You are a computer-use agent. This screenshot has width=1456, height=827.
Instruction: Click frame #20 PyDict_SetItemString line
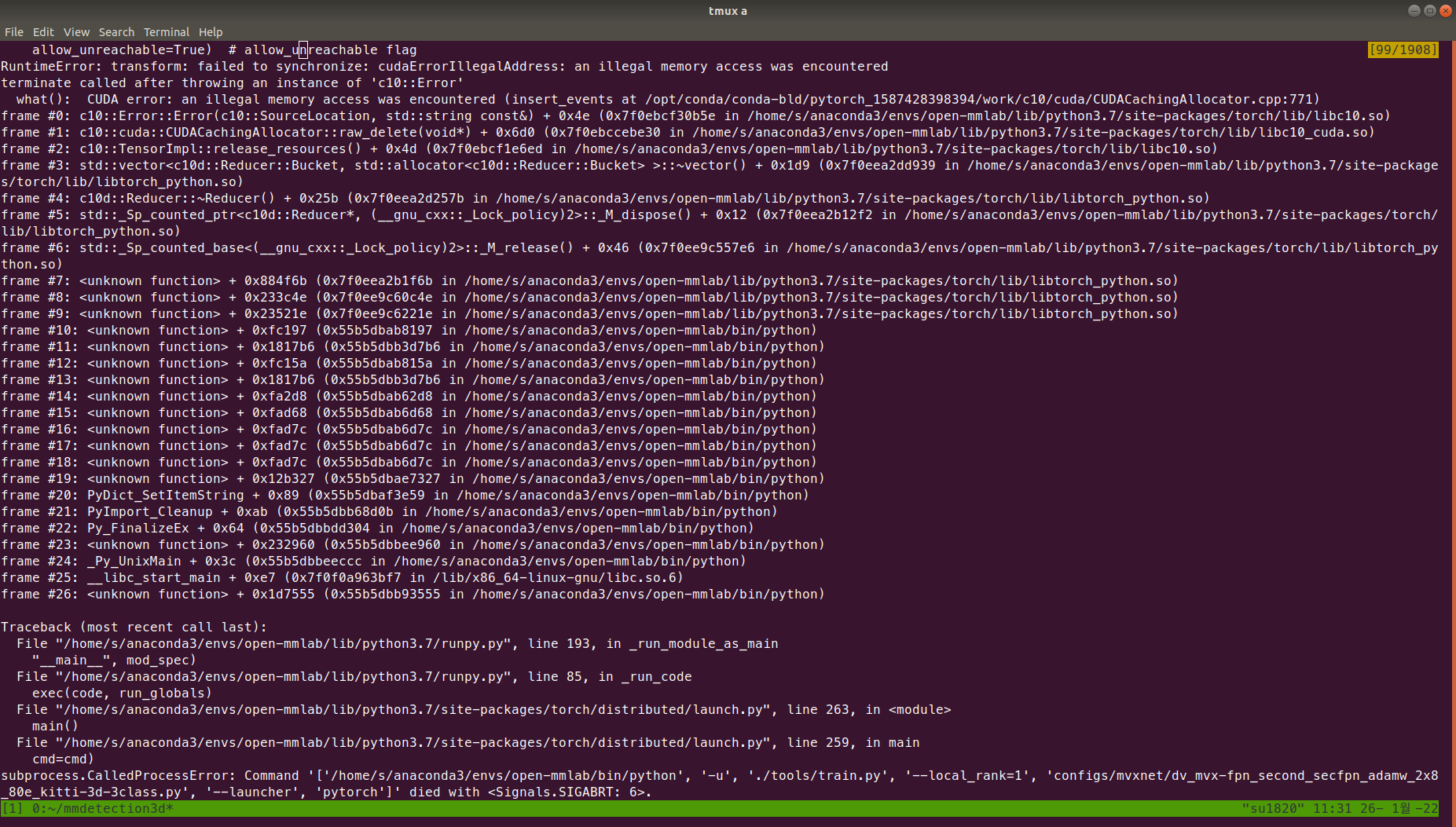pyautogui.click(x=405, y=496)
